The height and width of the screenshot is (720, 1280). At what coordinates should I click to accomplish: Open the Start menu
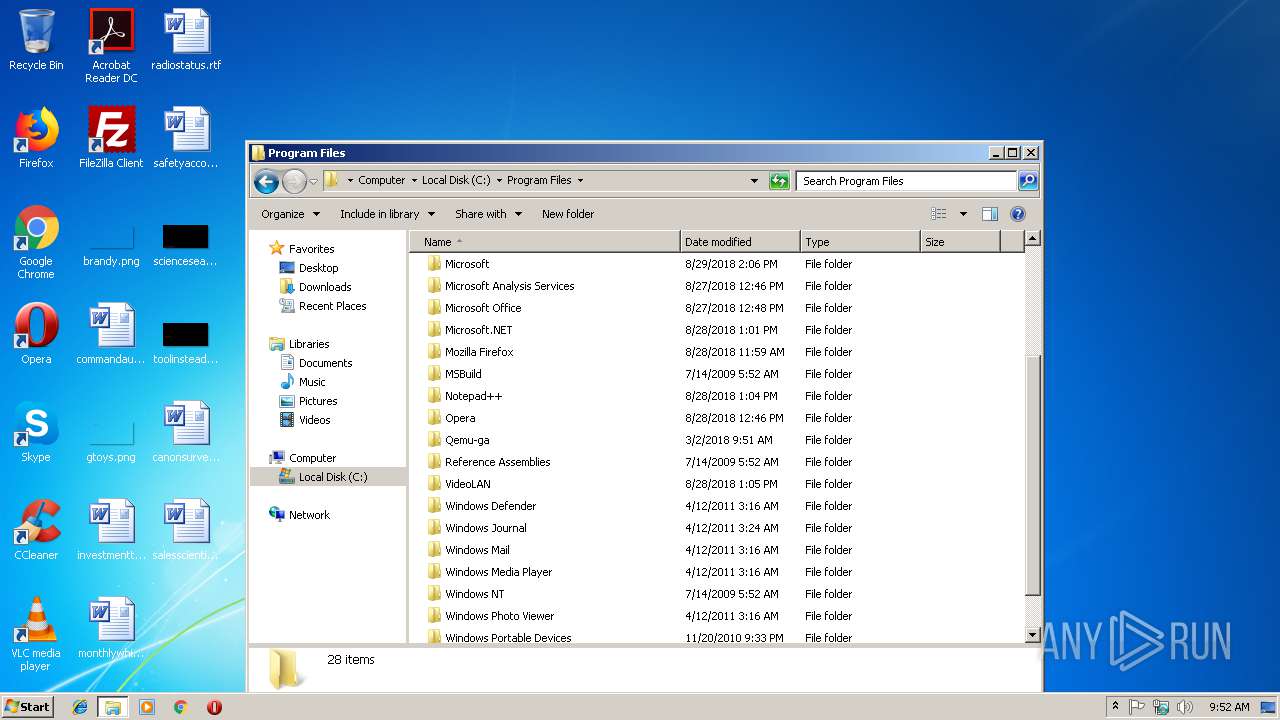[x=28, y=706]
